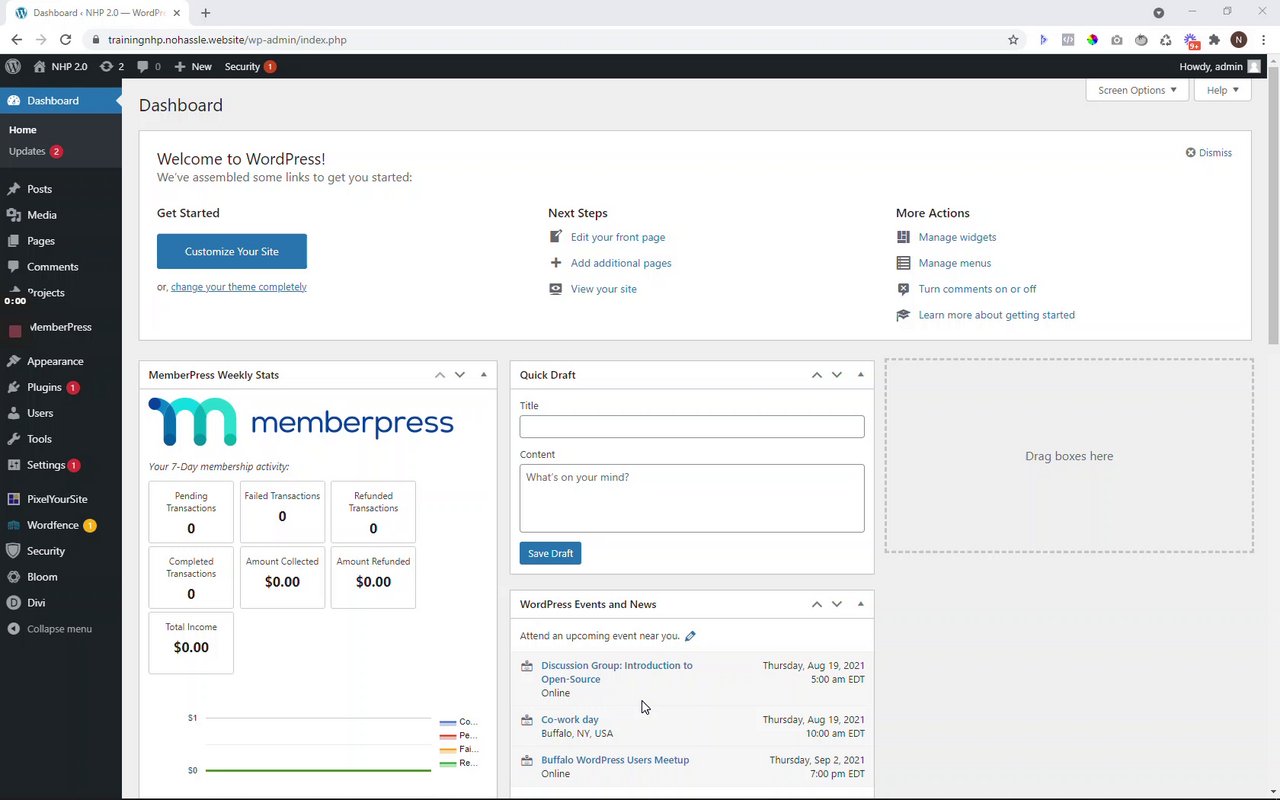Open Manage menus link
This screenshot has width=1280, height=800.
pos(955,263)
